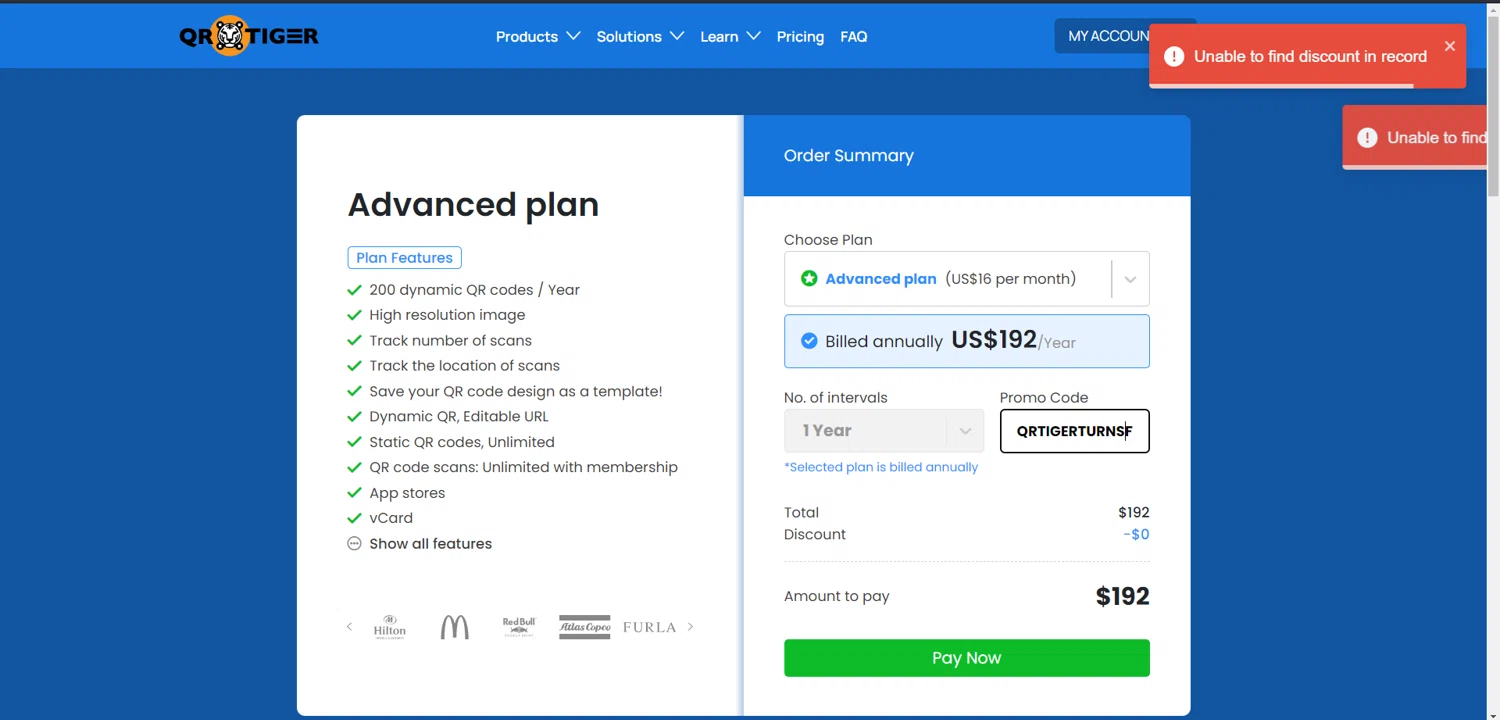Image resolution: width=1500 pixels, height=720 pixels.
Task: Click the Atlas Copco logo
Action: click(584, 627)
